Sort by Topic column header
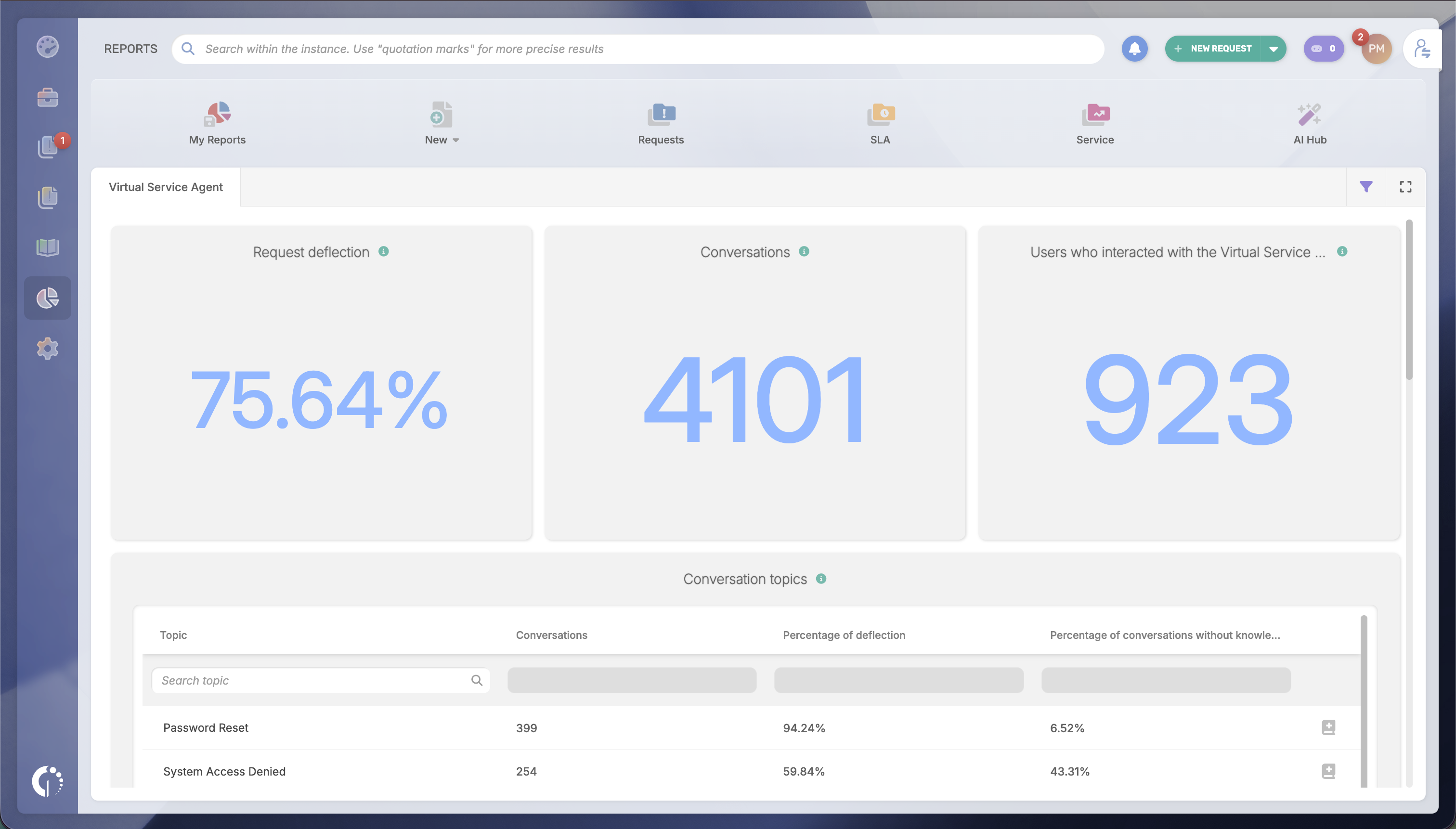 point(173,635)
